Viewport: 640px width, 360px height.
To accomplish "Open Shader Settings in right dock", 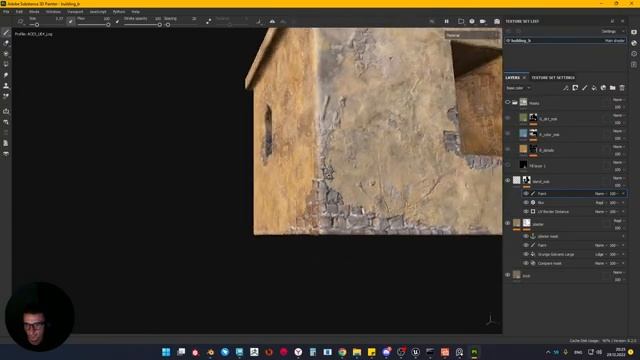I will 634,43.
